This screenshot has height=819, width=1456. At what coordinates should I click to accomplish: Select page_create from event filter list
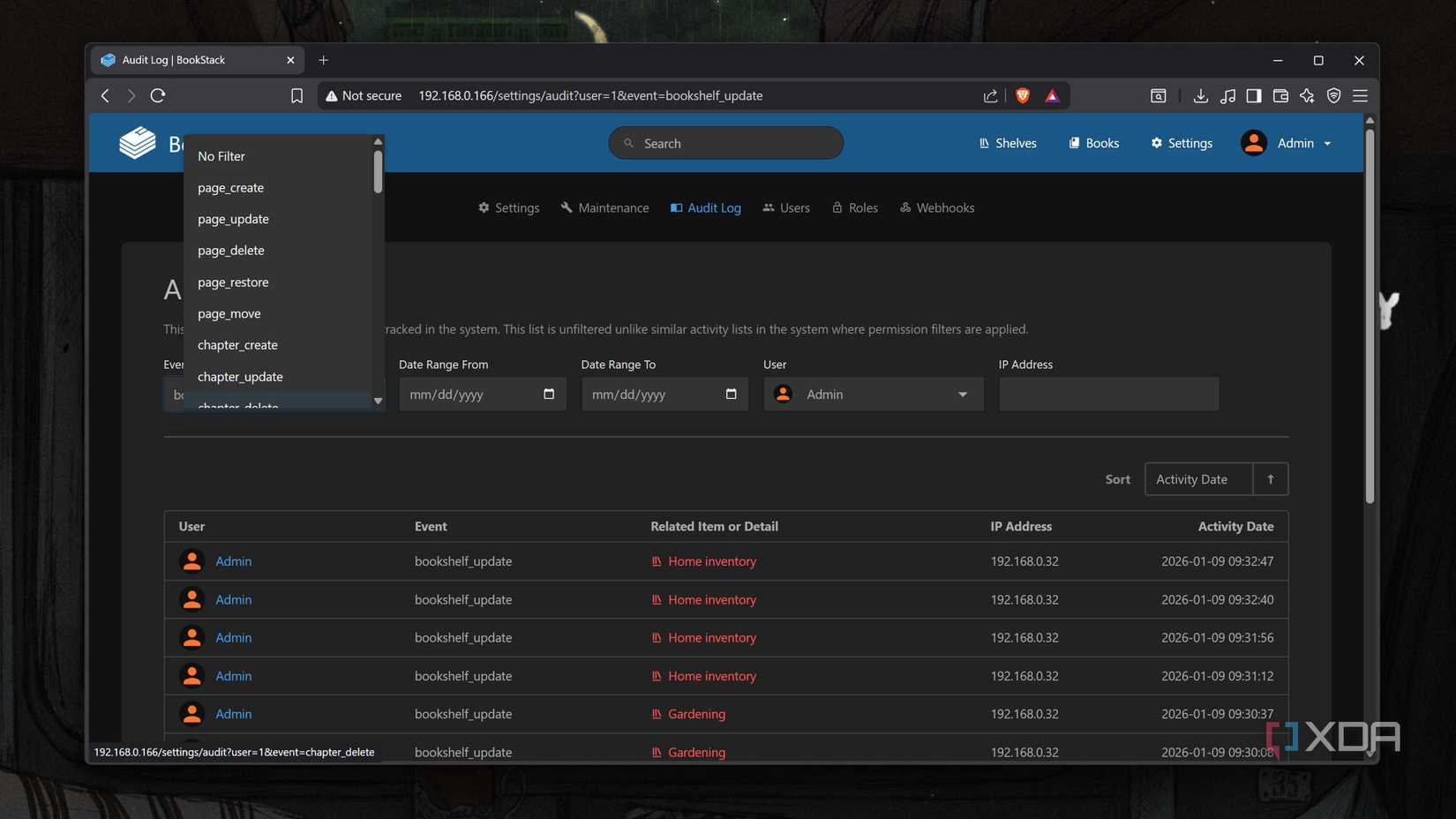click(231, 188)
